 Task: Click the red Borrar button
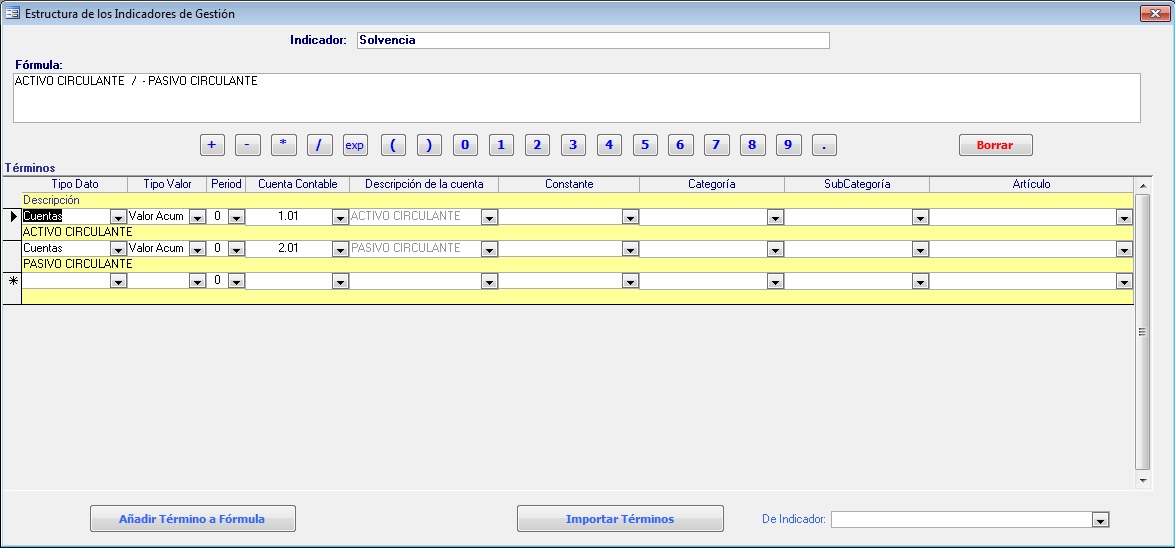click(x=995, y=145)
